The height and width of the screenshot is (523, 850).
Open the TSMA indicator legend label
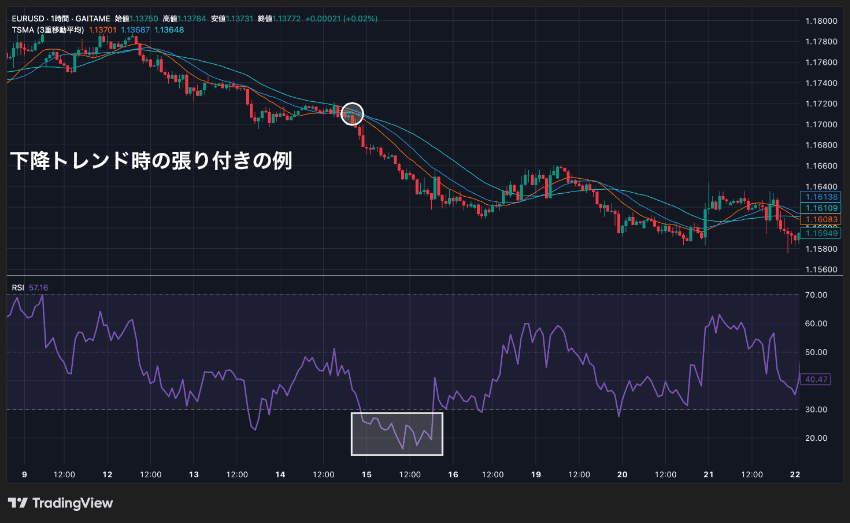point(48,30)
